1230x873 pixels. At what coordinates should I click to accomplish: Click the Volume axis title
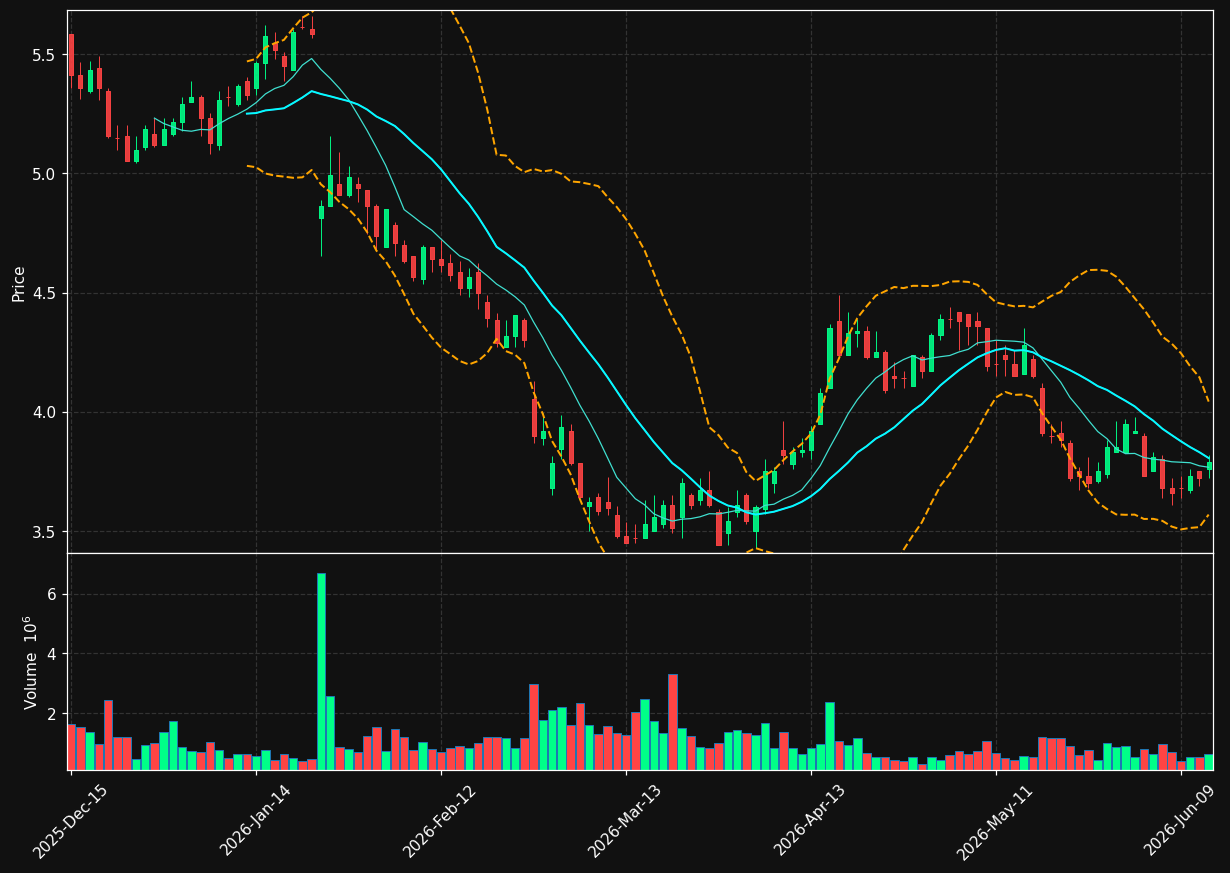tap(31, 662)
